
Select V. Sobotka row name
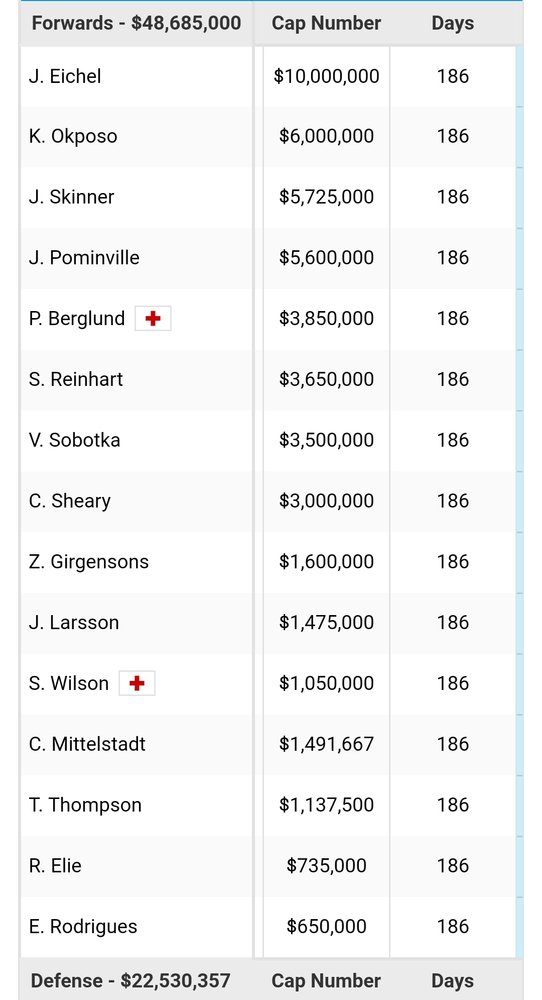(x=75, y=440)
